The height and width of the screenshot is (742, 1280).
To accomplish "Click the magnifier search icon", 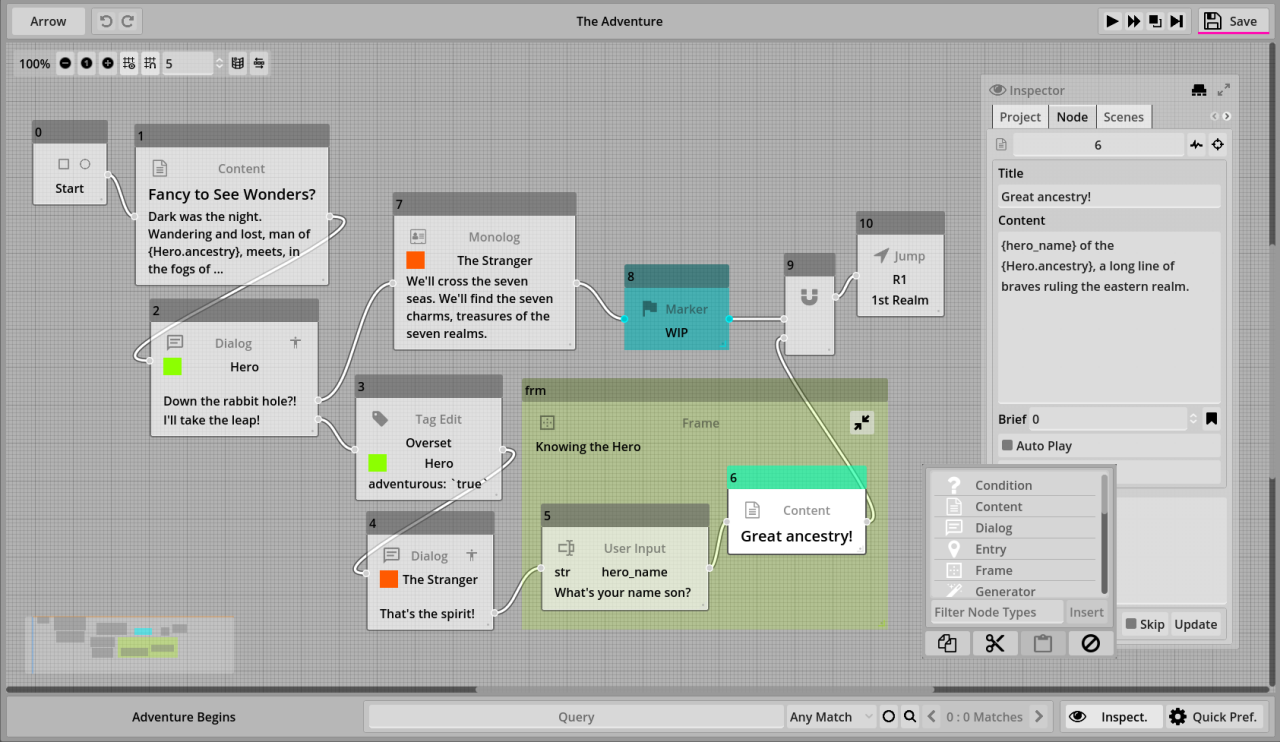I will (x=910, y=717).
